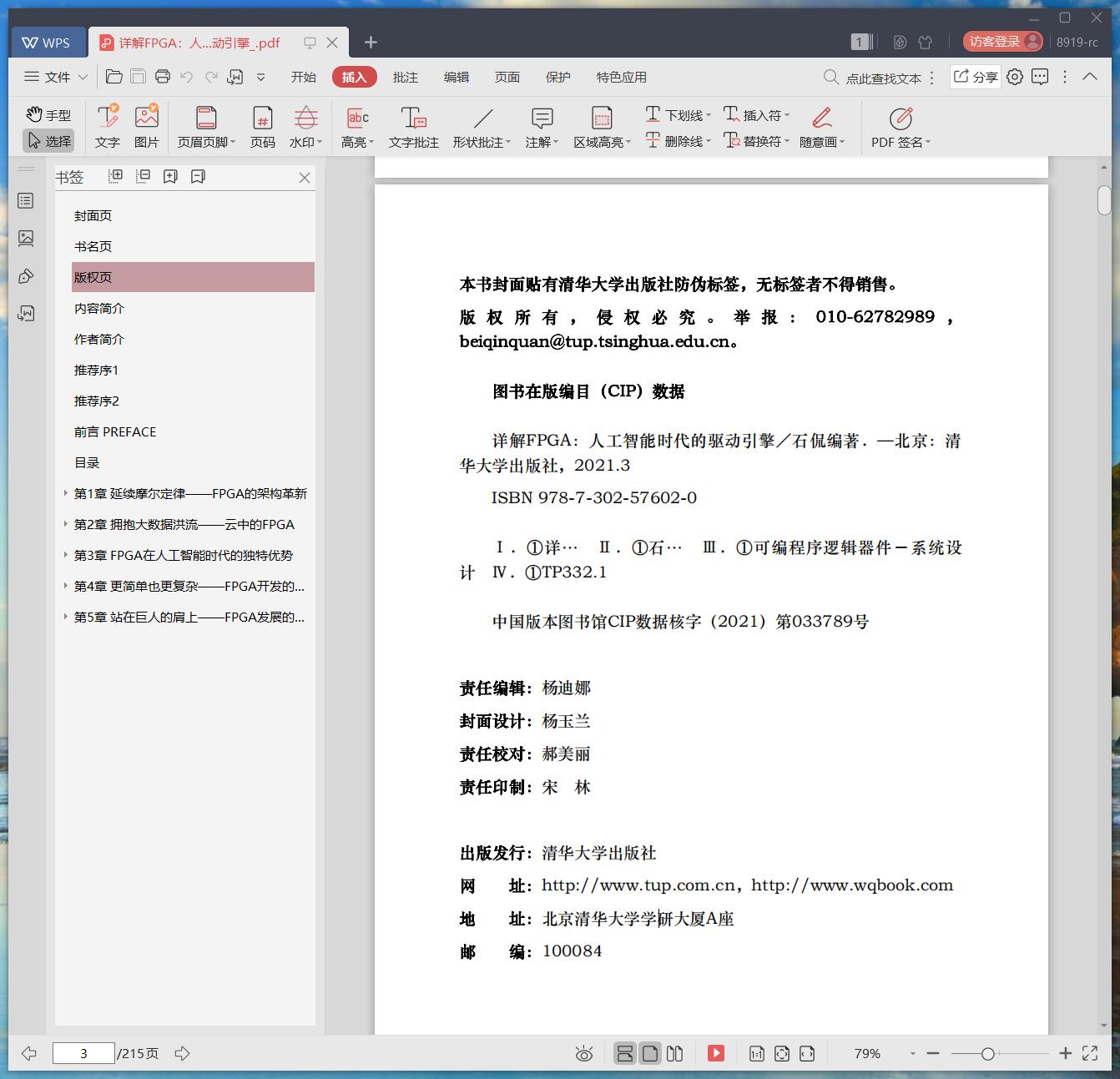Start slideshow play button
Viewport: 1120px width, 1079px height.
pyautogui.click(x=716, y=1053)
